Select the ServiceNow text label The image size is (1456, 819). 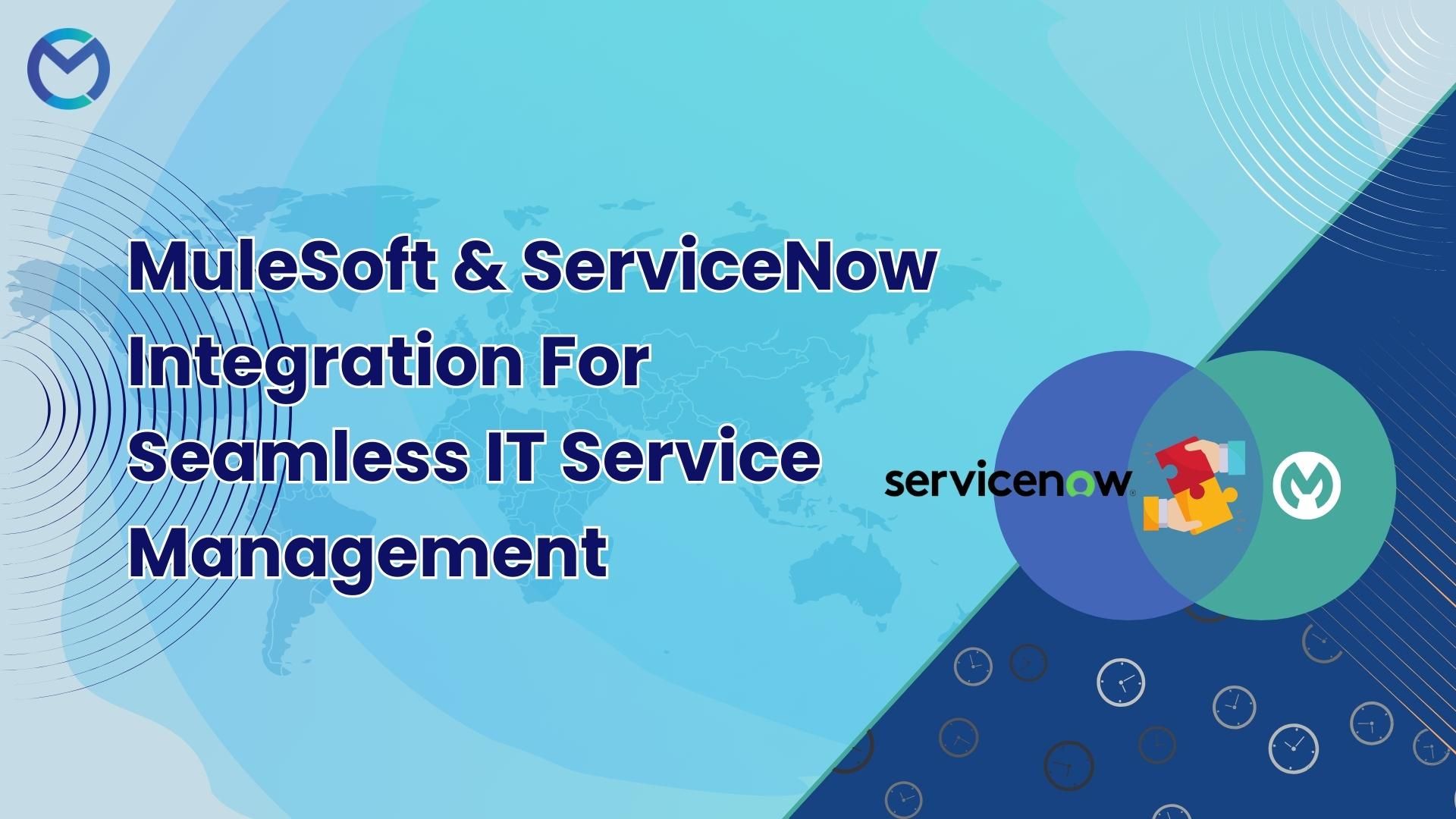(1002, 484)
